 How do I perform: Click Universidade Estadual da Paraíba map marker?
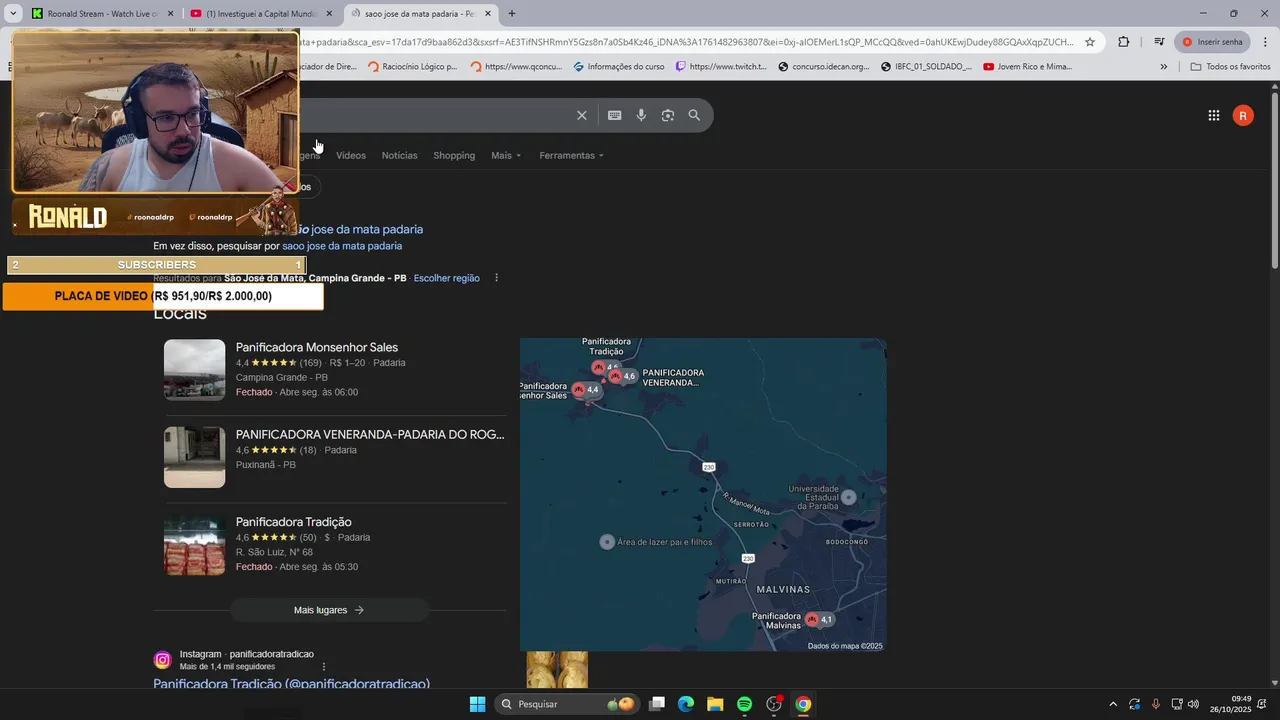point(849,497)
